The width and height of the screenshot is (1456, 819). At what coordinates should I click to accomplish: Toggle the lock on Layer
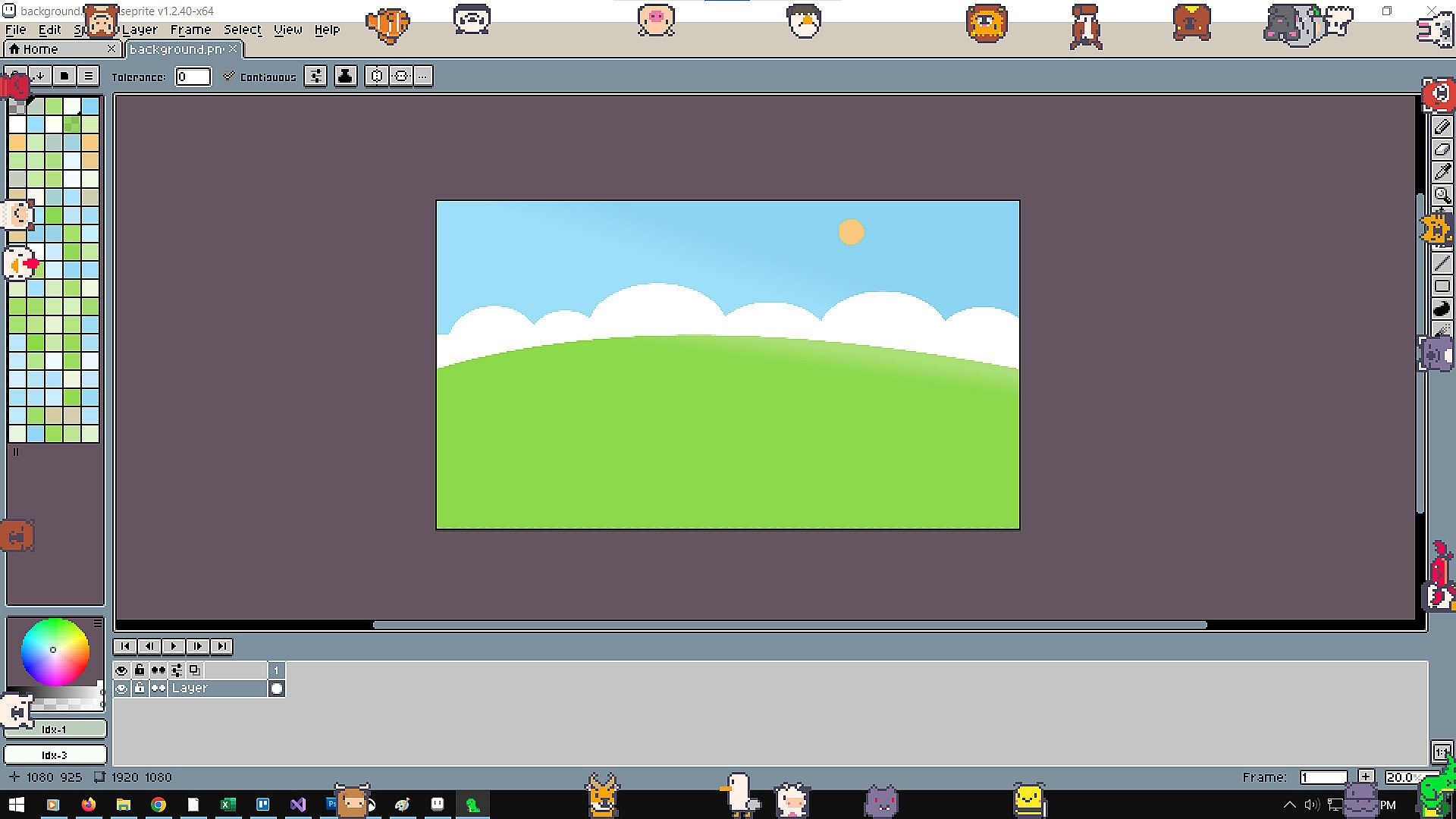(x=140, y=689)
